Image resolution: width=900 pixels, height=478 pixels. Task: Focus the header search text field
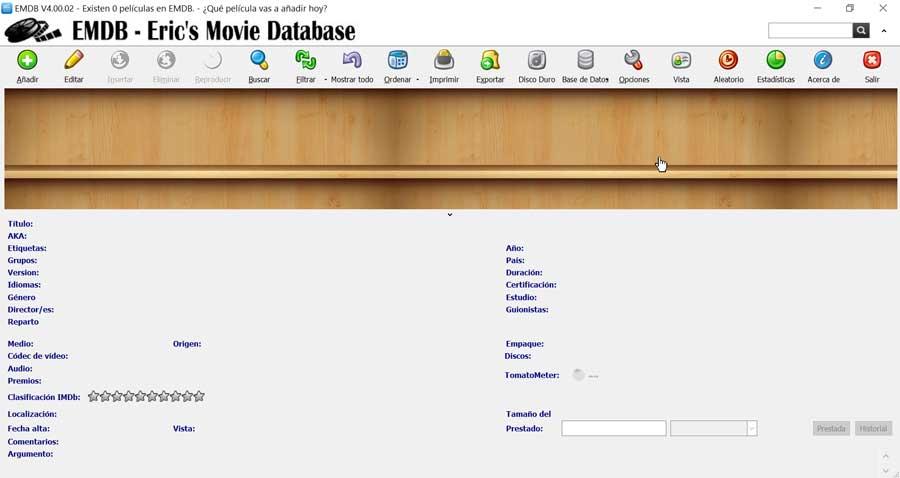coord(810,30)
